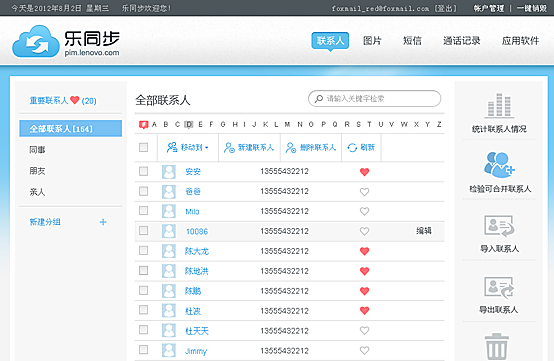Viewport: 554px width, 361px height.
Task: Check the box for 爸爸
Action: coord(143,191)
